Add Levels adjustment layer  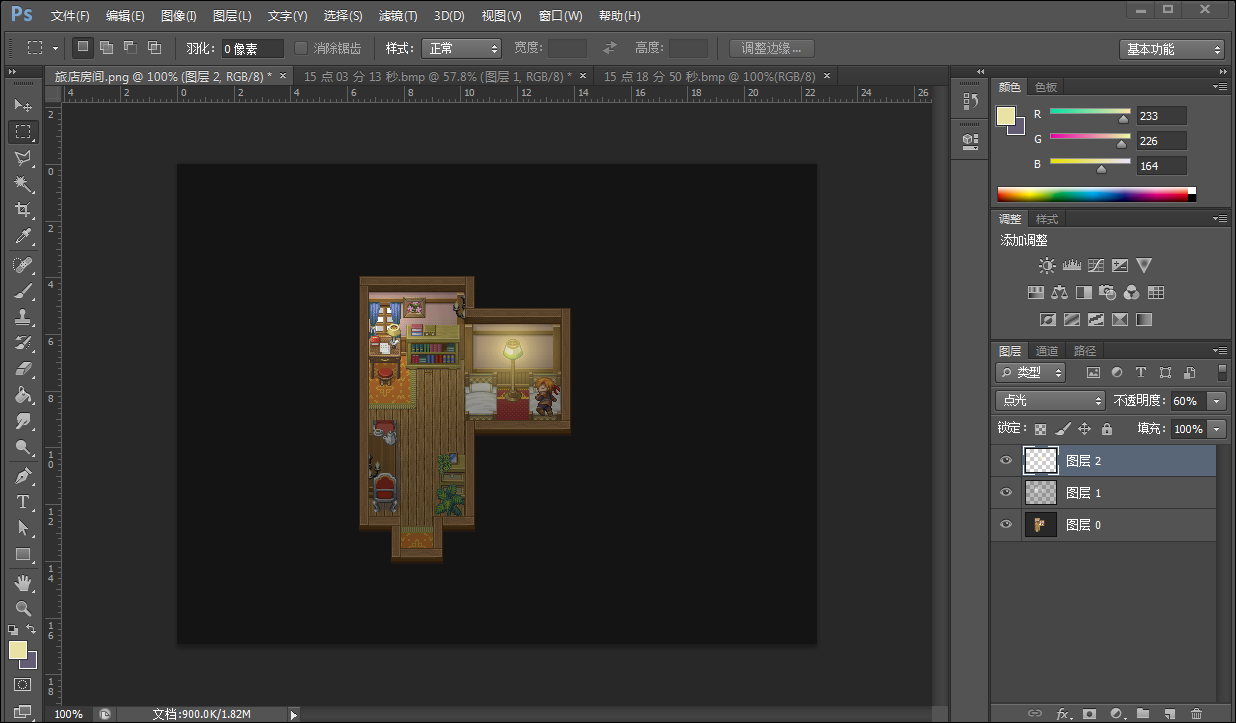(1072, 266)
